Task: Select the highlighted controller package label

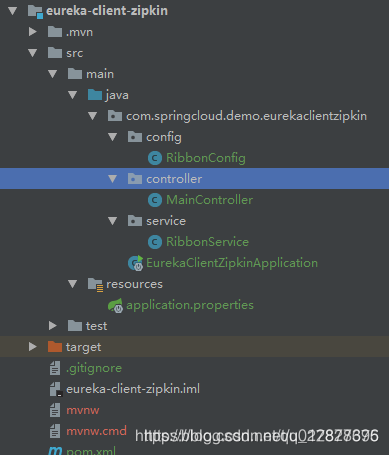Action: coord(174,179)
